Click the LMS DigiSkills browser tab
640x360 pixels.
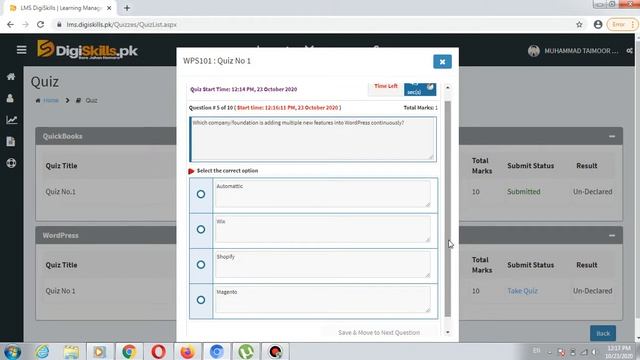59,8
